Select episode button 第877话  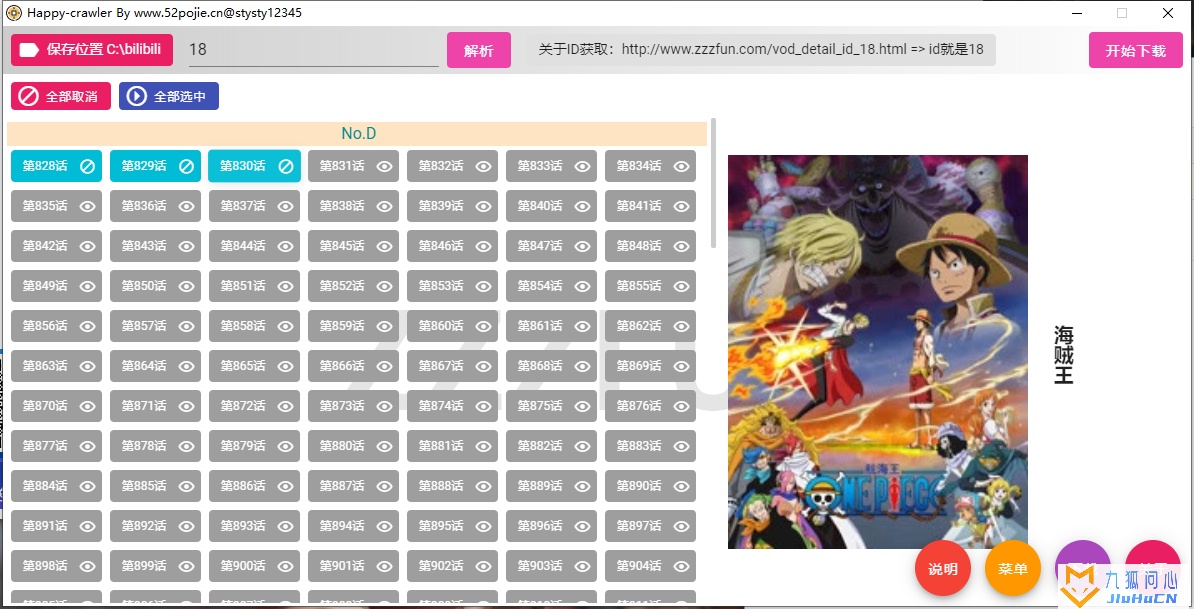click(x=56, y=446)
